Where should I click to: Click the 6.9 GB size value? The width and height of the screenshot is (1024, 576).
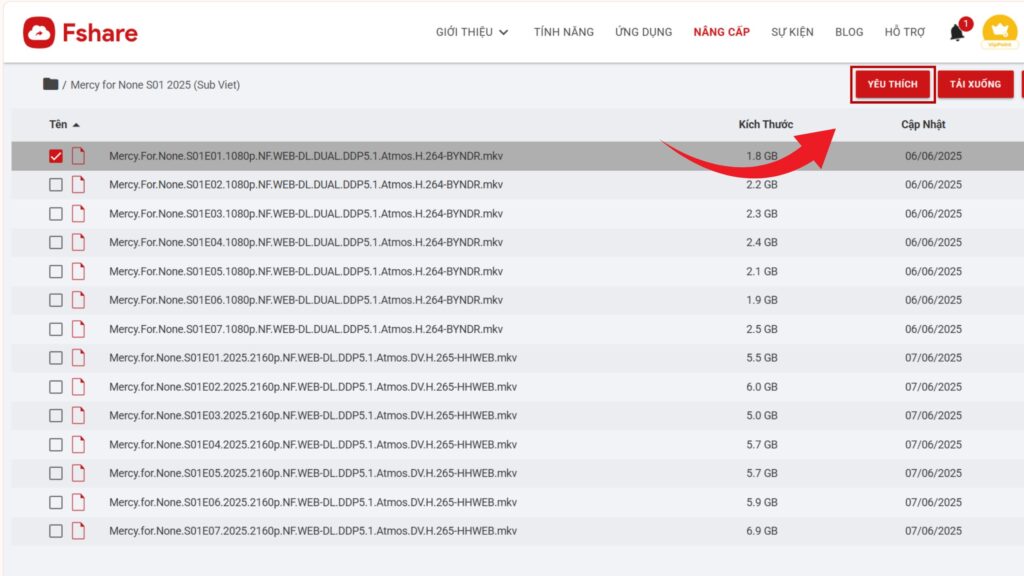click(x=762, y=531)
